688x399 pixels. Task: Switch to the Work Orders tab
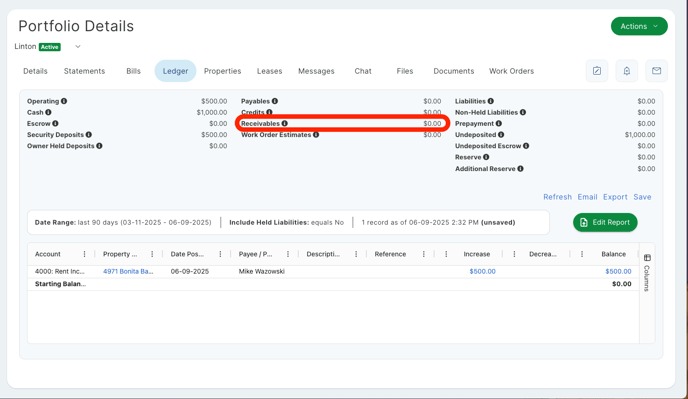(x=512, y=71)
